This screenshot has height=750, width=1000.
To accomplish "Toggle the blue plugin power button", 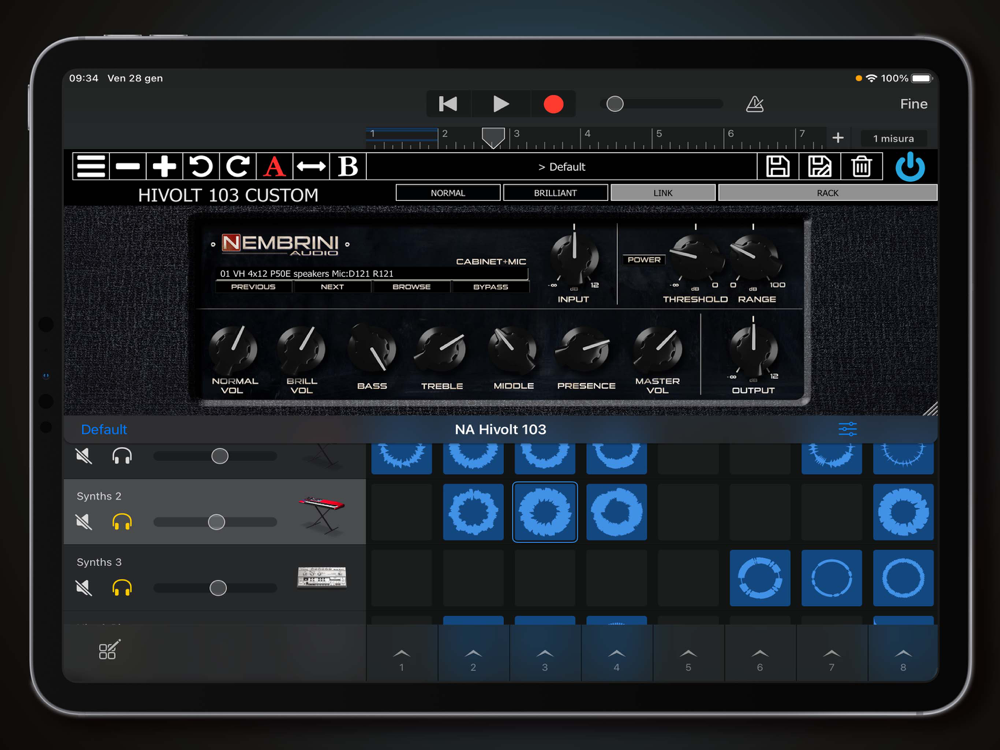I will pyautogui.click(x=910, y=167).
